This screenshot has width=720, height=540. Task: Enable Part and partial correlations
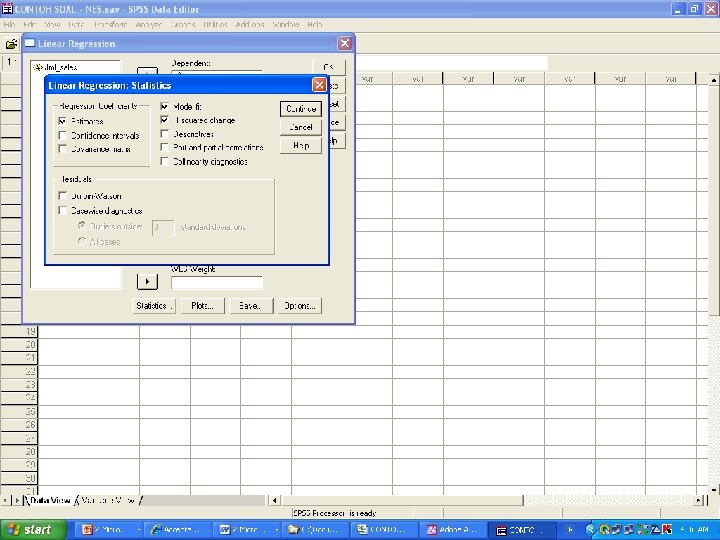pyautogui.click(x=164, y=147)
